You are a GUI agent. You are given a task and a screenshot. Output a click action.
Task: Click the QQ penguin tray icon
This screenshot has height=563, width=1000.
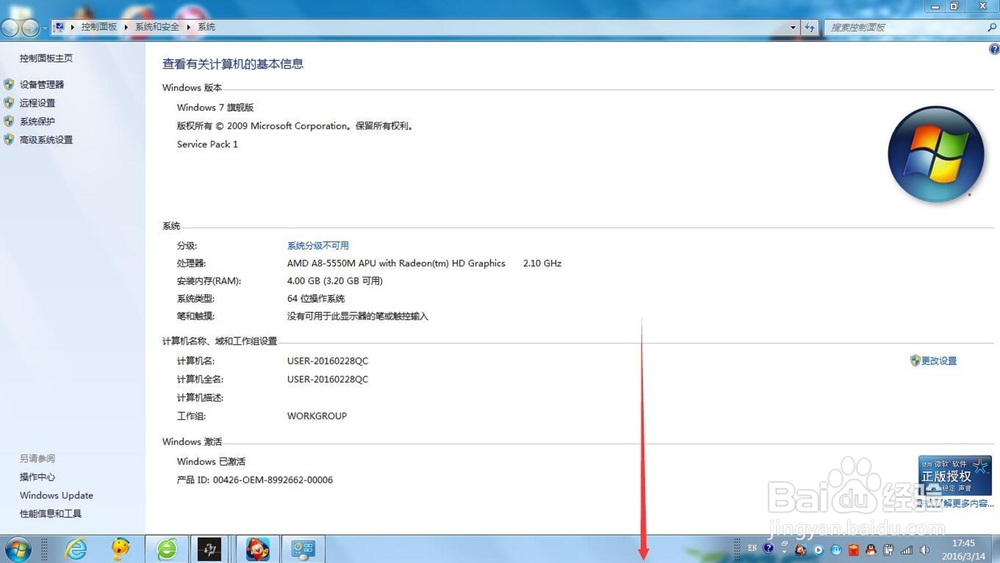click(871, 550)
